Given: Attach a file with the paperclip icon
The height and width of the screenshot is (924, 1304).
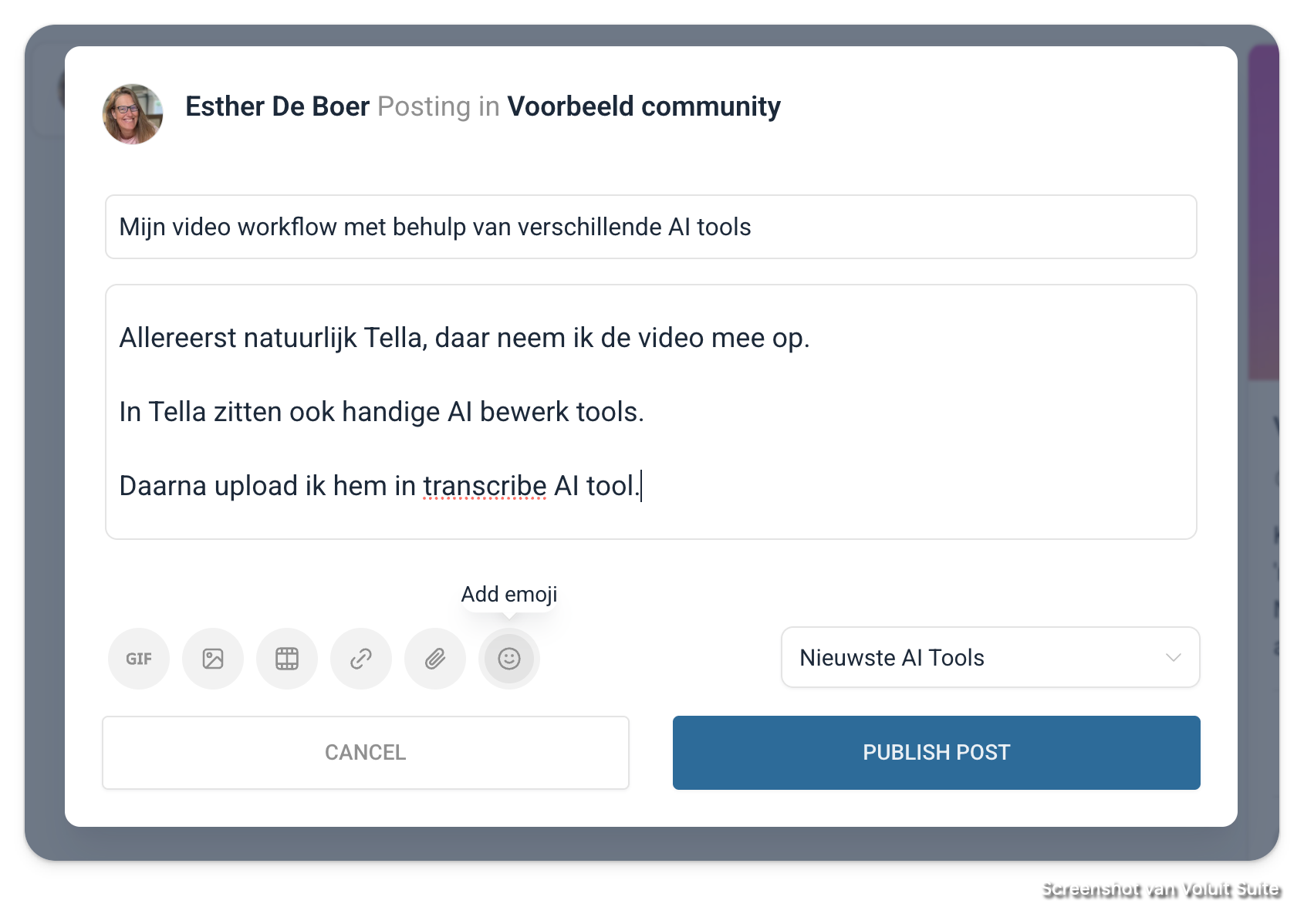Looking at the screenshot, I should 435,659.
